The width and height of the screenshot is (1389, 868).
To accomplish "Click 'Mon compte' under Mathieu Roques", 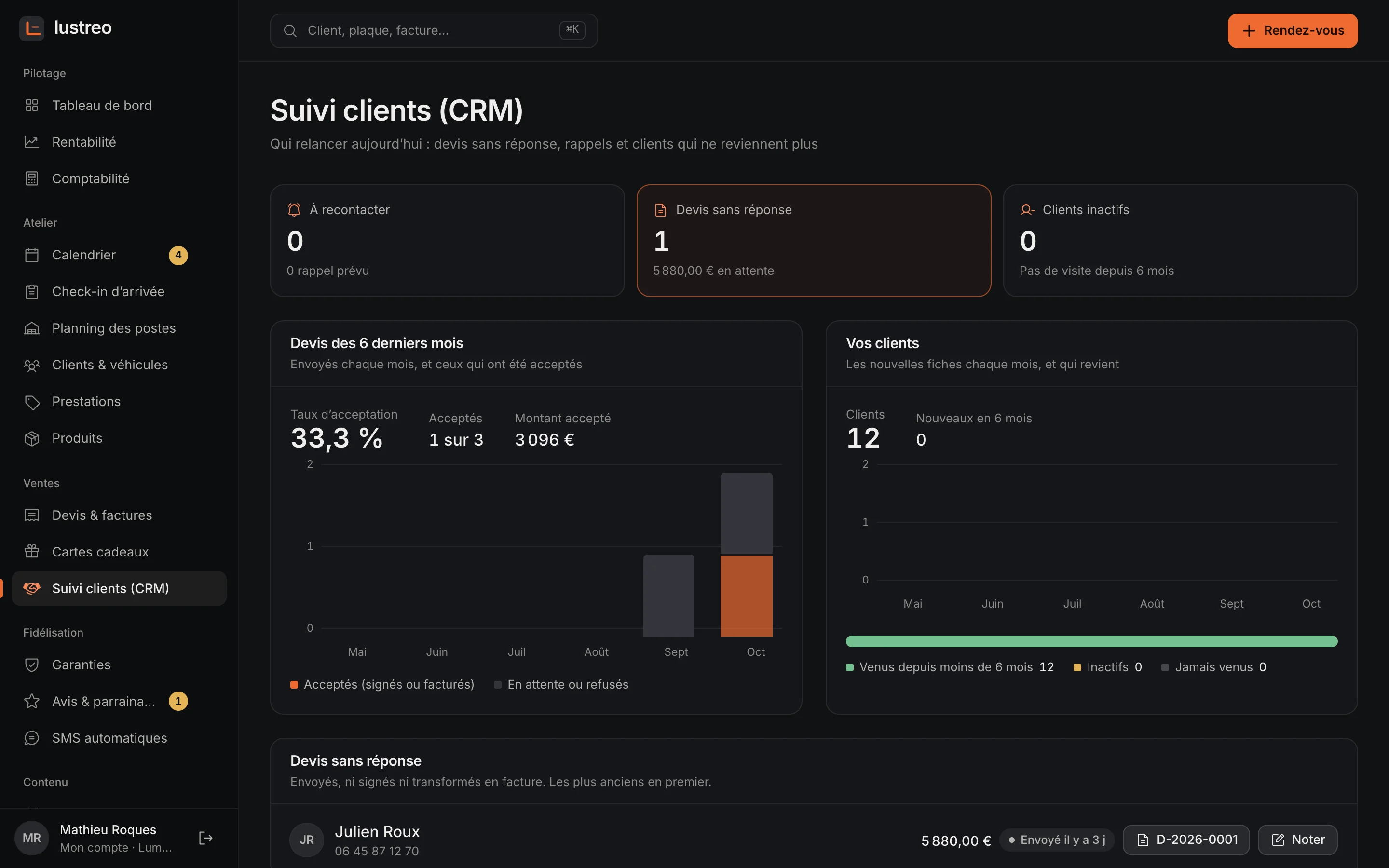I will (x=94, y=848).
